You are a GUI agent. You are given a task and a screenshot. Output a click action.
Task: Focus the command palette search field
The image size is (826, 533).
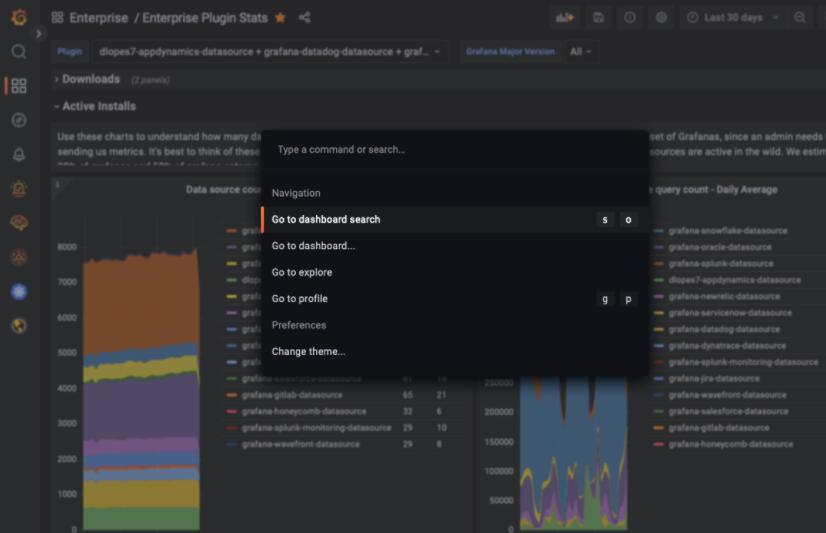(455, 150)
